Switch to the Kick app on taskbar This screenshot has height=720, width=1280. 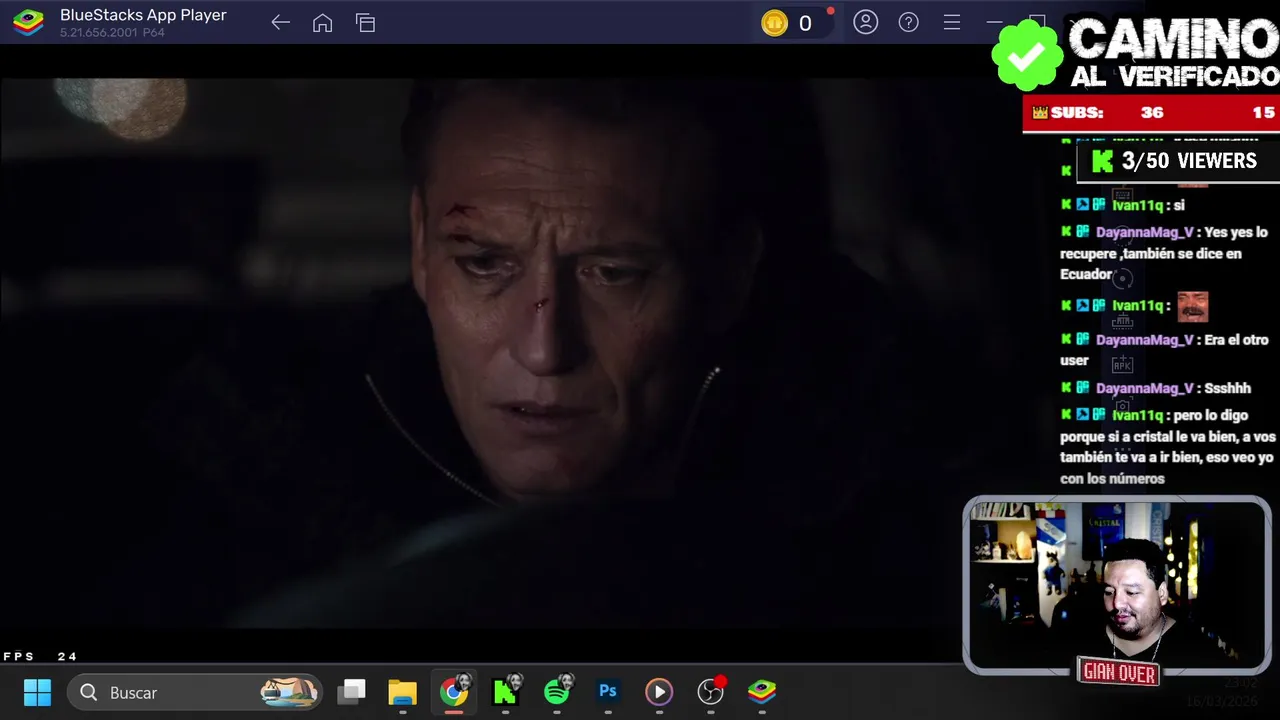(506, 691)
